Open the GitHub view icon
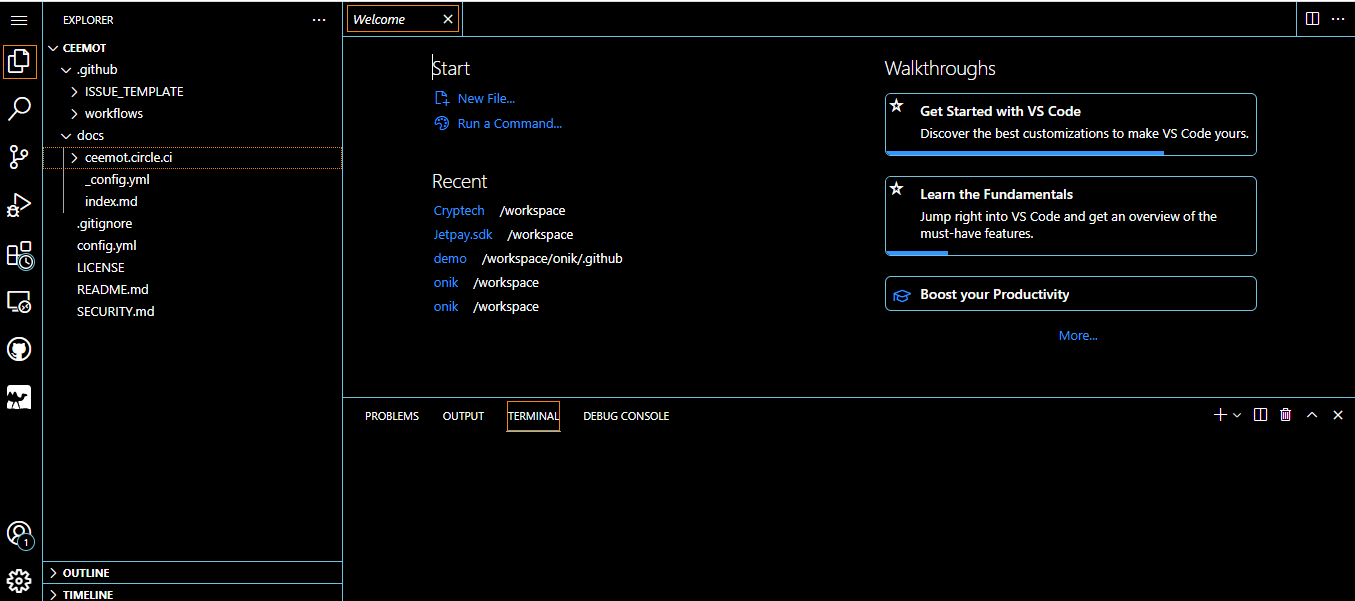The height and width of the screenshot is (601, 1355). [19, 349]
